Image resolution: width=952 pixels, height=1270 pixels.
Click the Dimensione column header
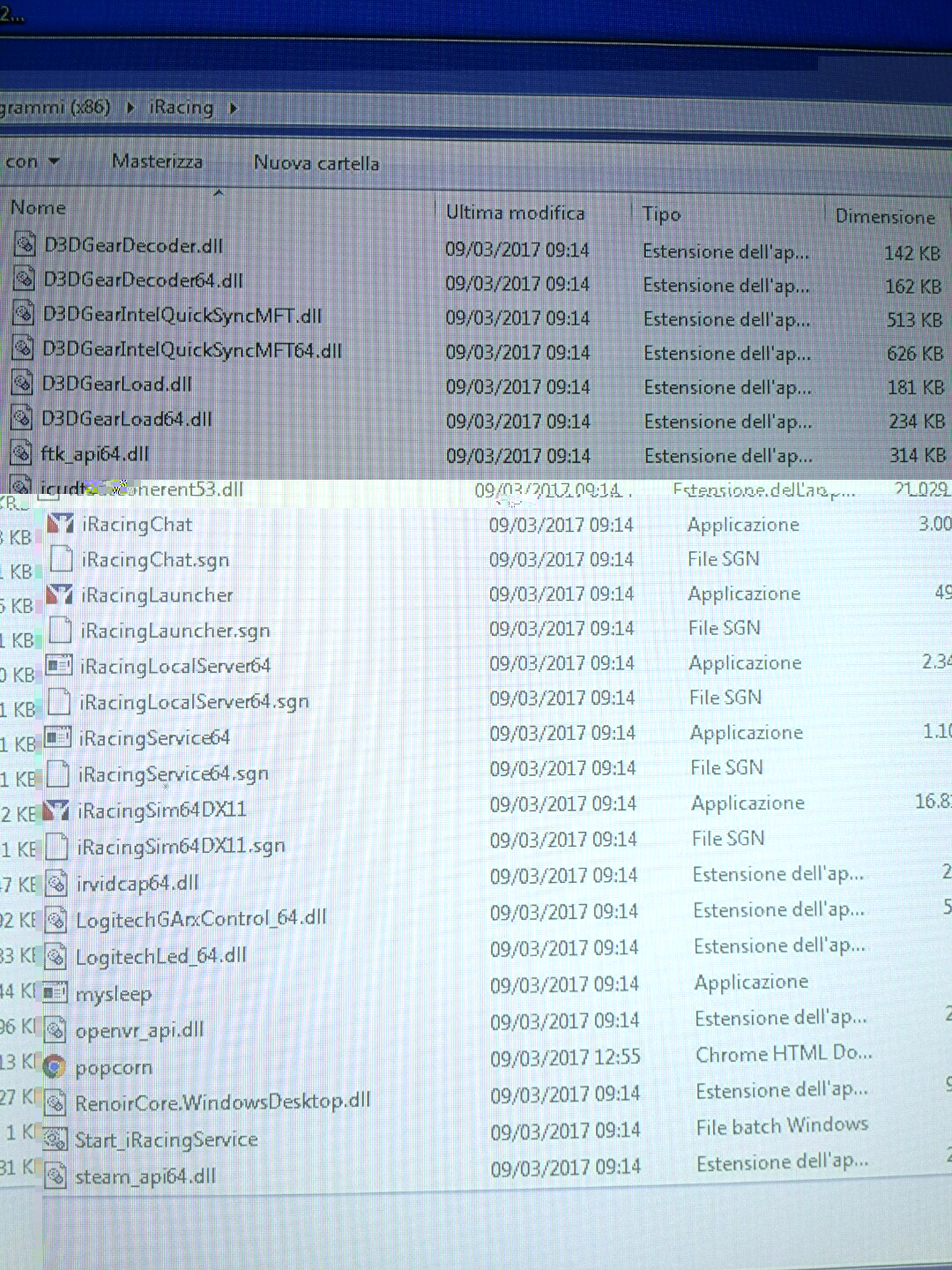(884, 217)
